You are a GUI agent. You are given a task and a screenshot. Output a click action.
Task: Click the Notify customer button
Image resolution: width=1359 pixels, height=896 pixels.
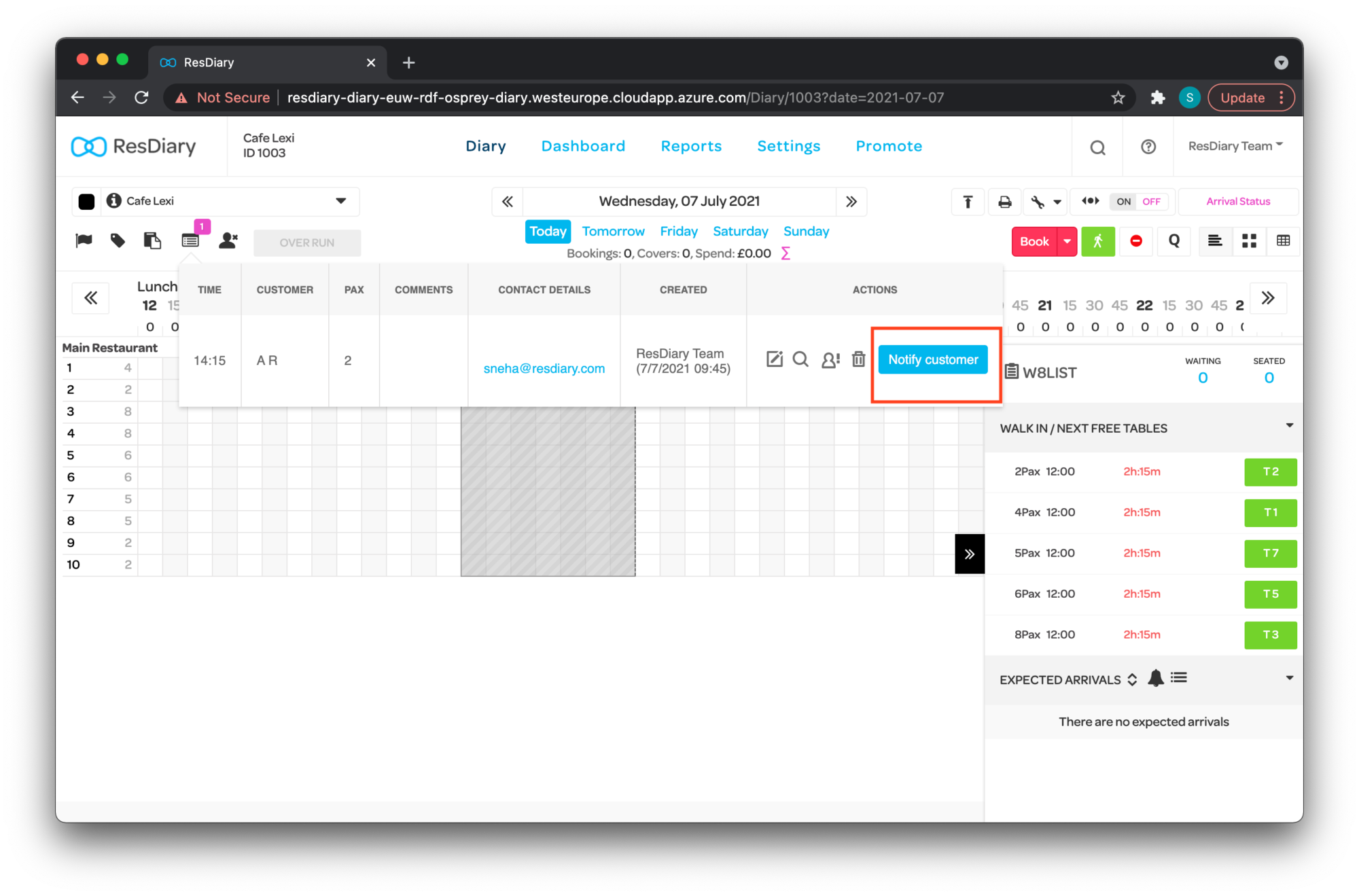(x=932, y=359)
